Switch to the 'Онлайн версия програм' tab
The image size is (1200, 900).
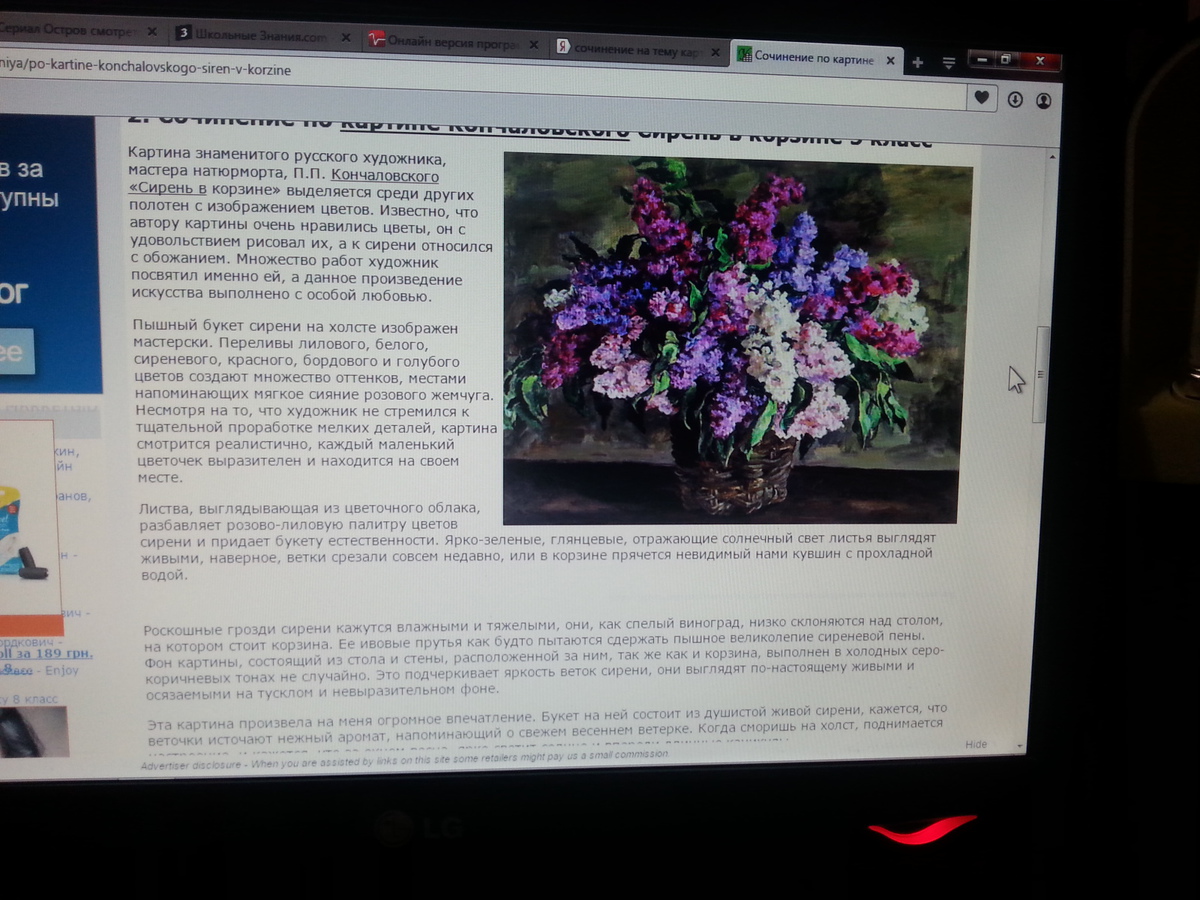click(455, 43)
